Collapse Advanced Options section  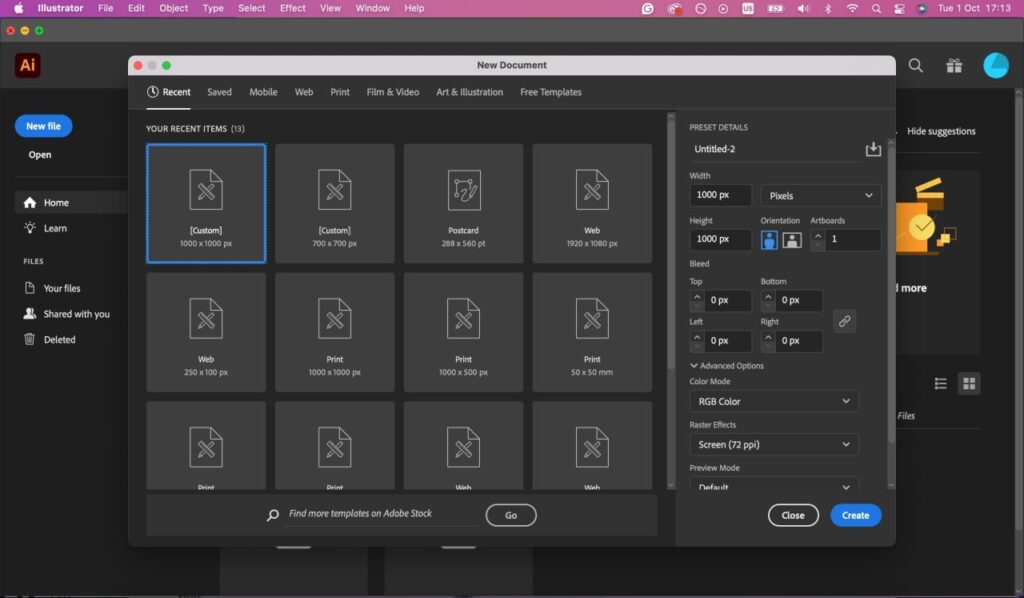coord(727,366)
